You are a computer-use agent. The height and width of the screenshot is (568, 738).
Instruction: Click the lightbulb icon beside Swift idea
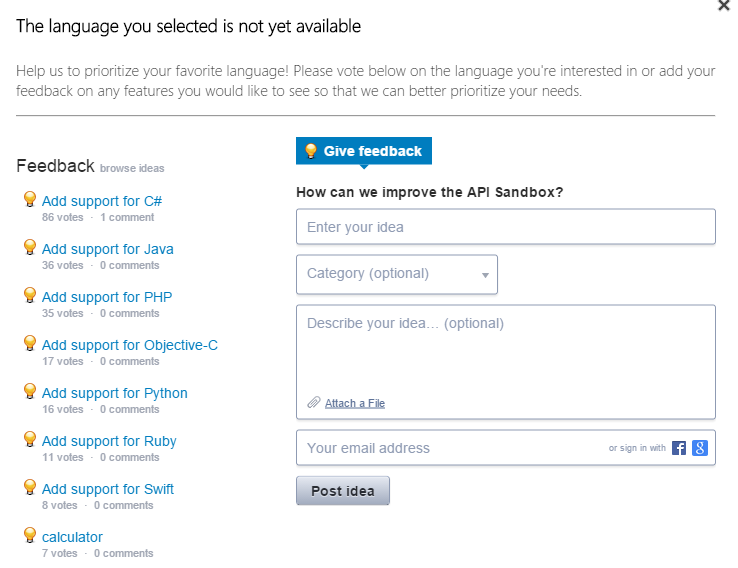(x=30, y=487)
